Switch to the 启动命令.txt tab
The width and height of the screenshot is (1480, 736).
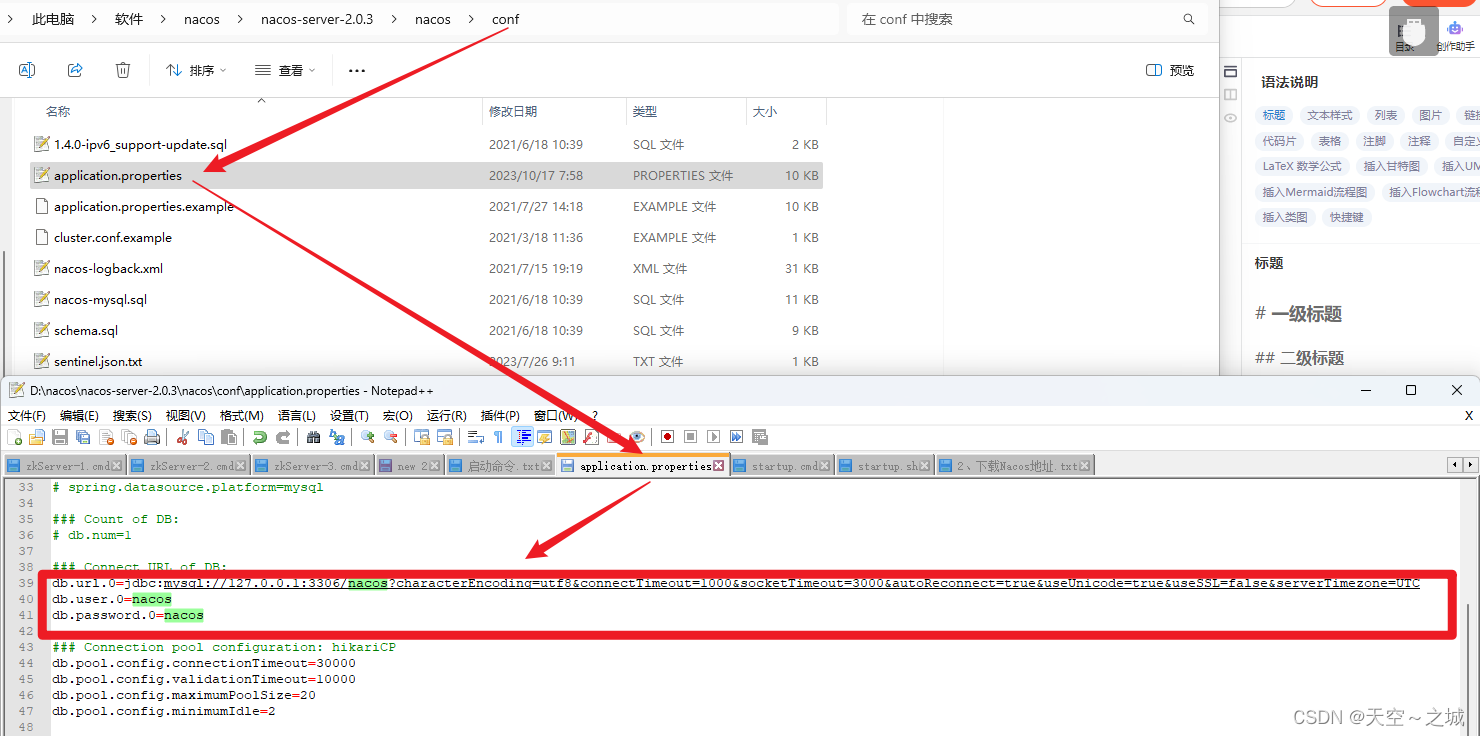point(500,466)
